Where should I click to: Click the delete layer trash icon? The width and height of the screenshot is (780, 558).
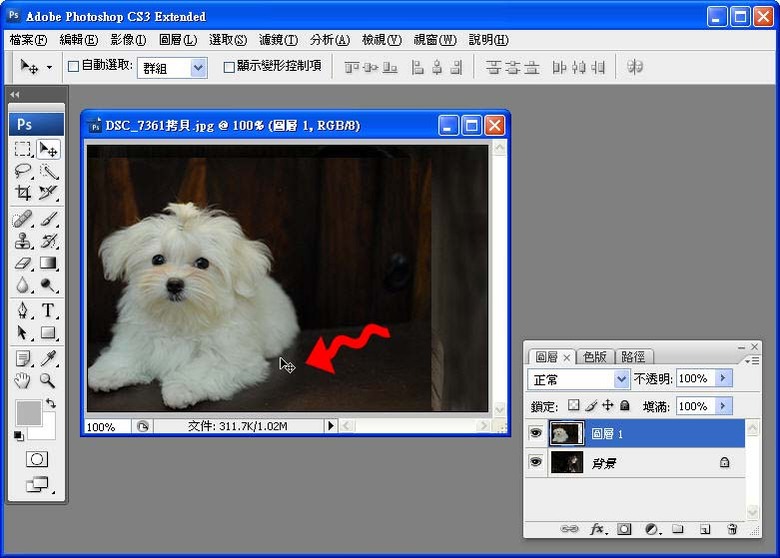point(732,528)
